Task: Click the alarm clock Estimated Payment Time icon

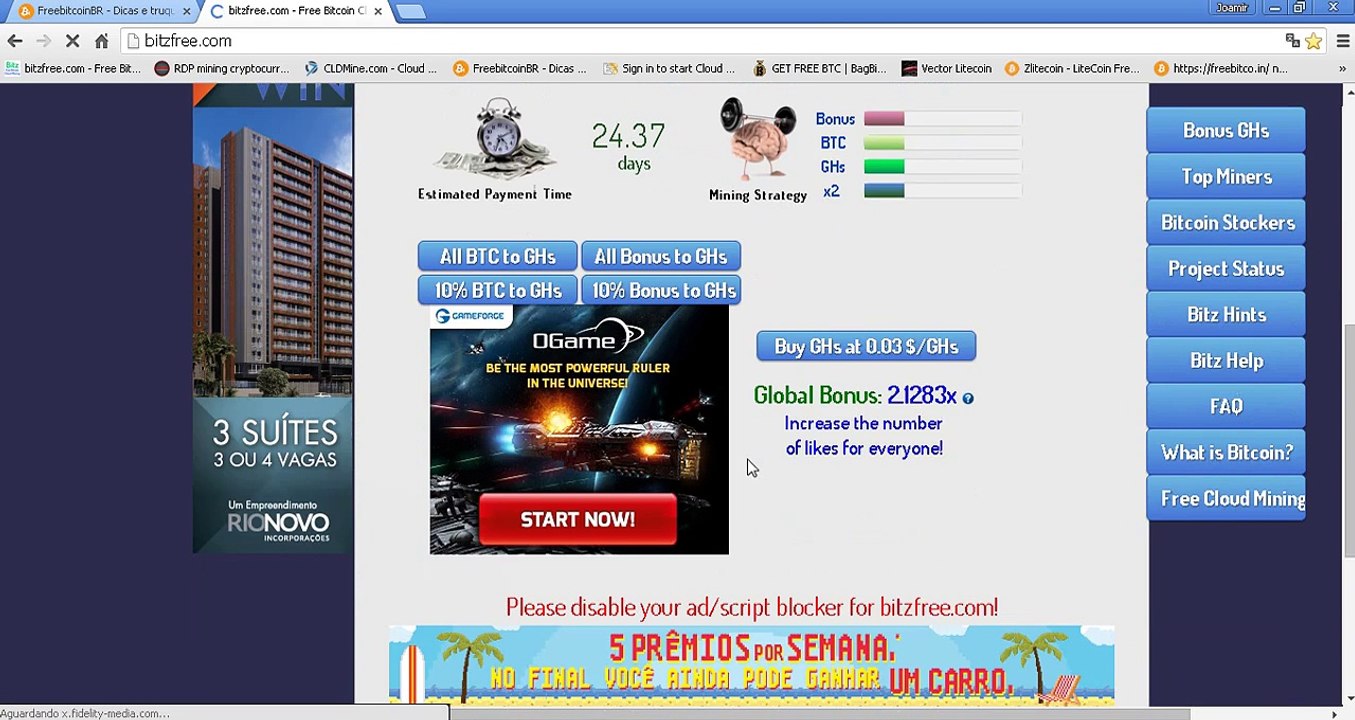Action: tap(497, 139)
